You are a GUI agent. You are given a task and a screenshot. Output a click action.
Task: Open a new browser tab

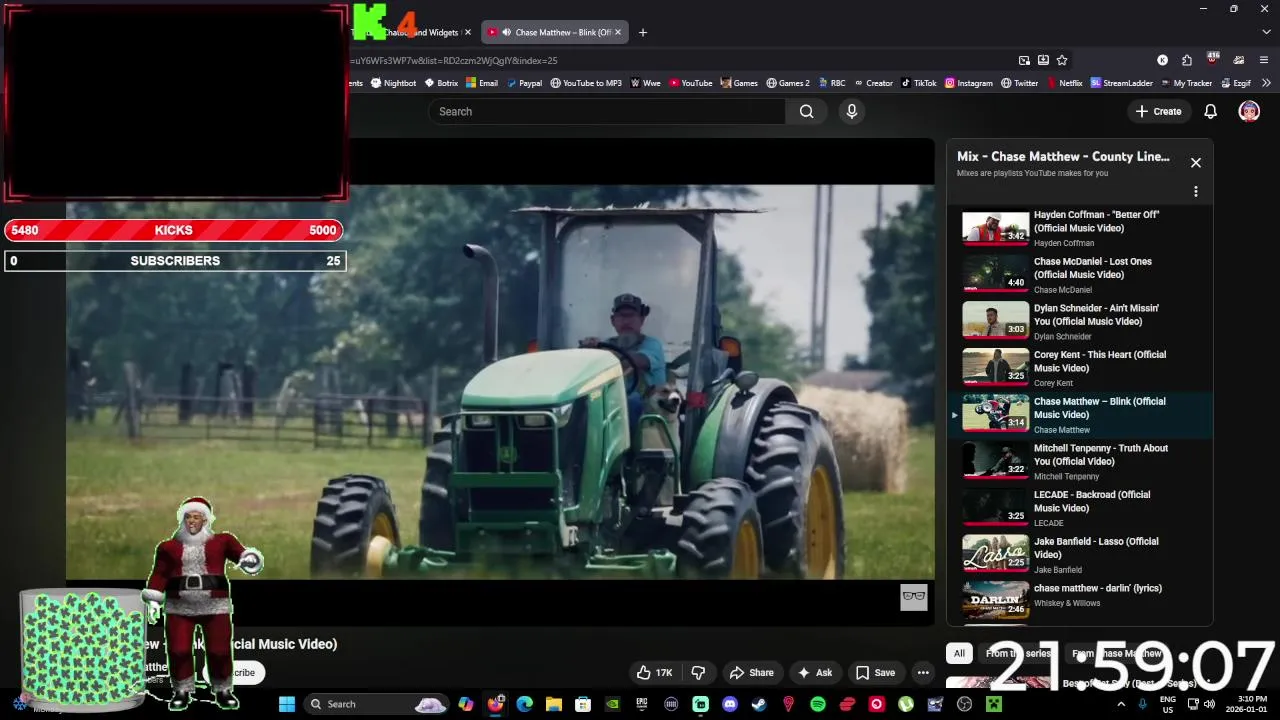point(643,32)
